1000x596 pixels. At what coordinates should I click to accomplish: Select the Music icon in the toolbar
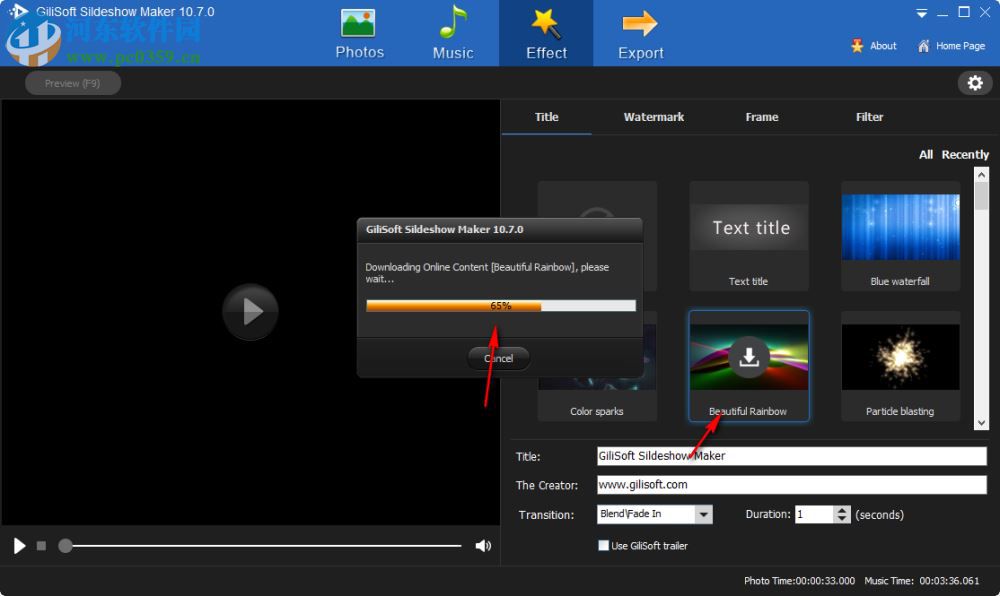[452, 33]
